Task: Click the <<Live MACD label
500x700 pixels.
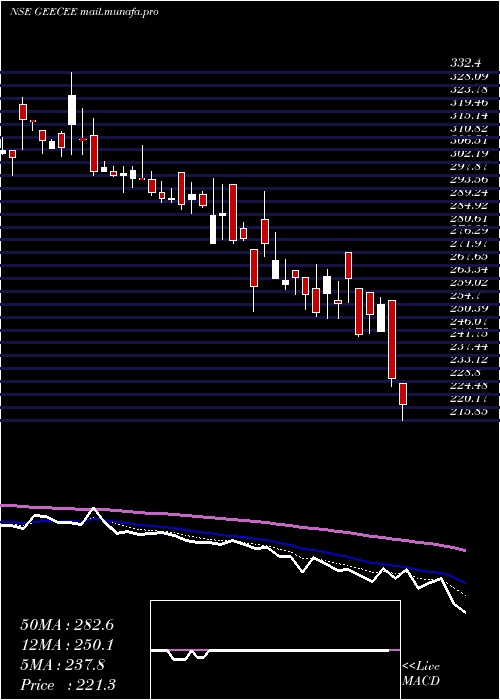Action: click(421, 674)
